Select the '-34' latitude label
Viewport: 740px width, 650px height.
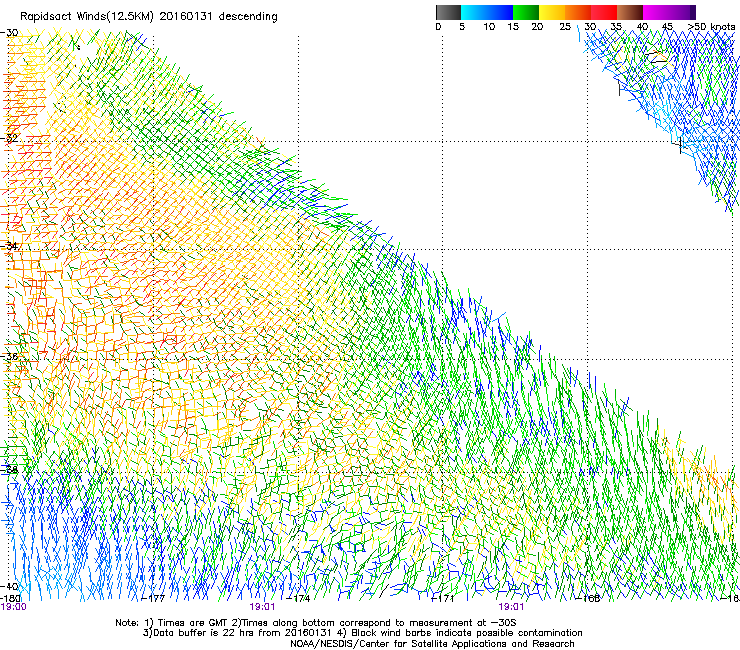tap(9, 246)
